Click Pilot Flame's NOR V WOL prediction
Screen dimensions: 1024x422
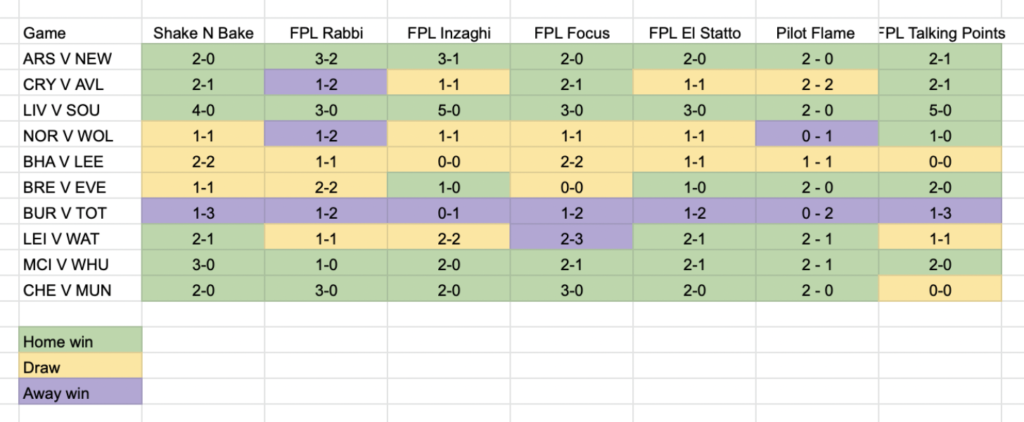(817, 136)
